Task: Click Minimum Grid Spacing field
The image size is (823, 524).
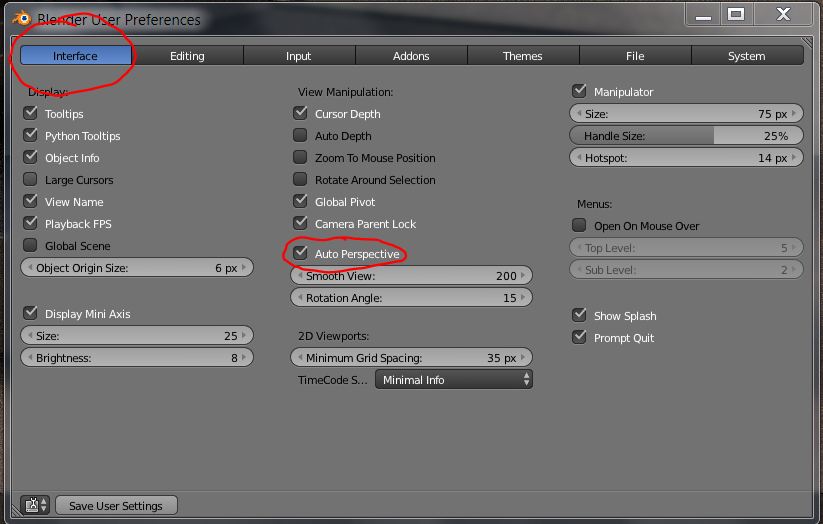Action: click(x=412, y=358)
